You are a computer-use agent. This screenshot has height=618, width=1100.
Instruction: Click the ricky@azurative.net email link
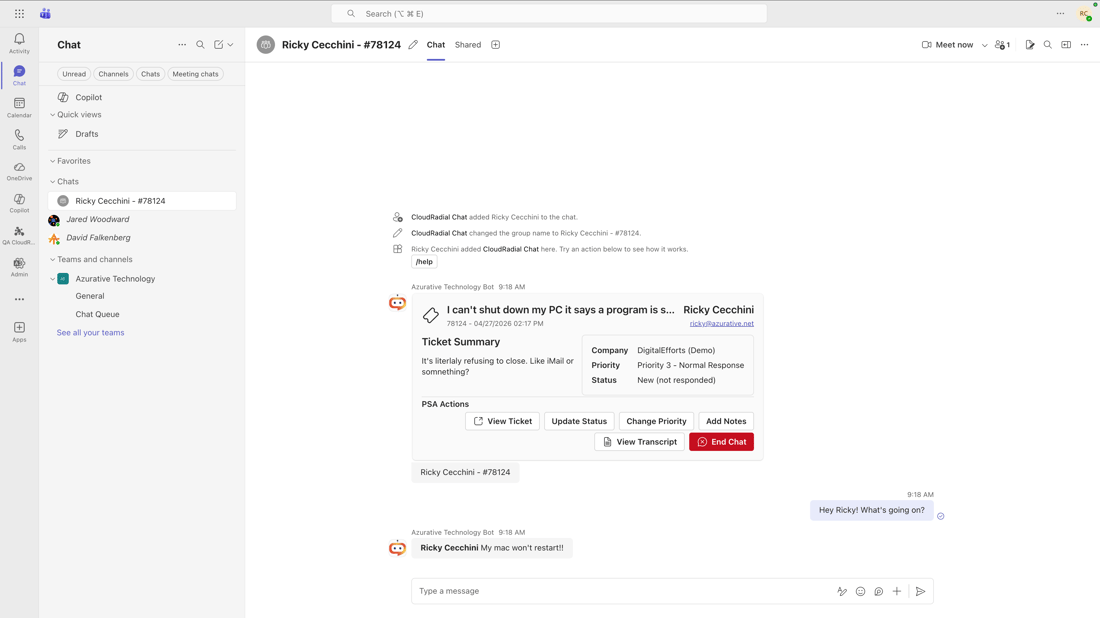(x=722, y=323)
